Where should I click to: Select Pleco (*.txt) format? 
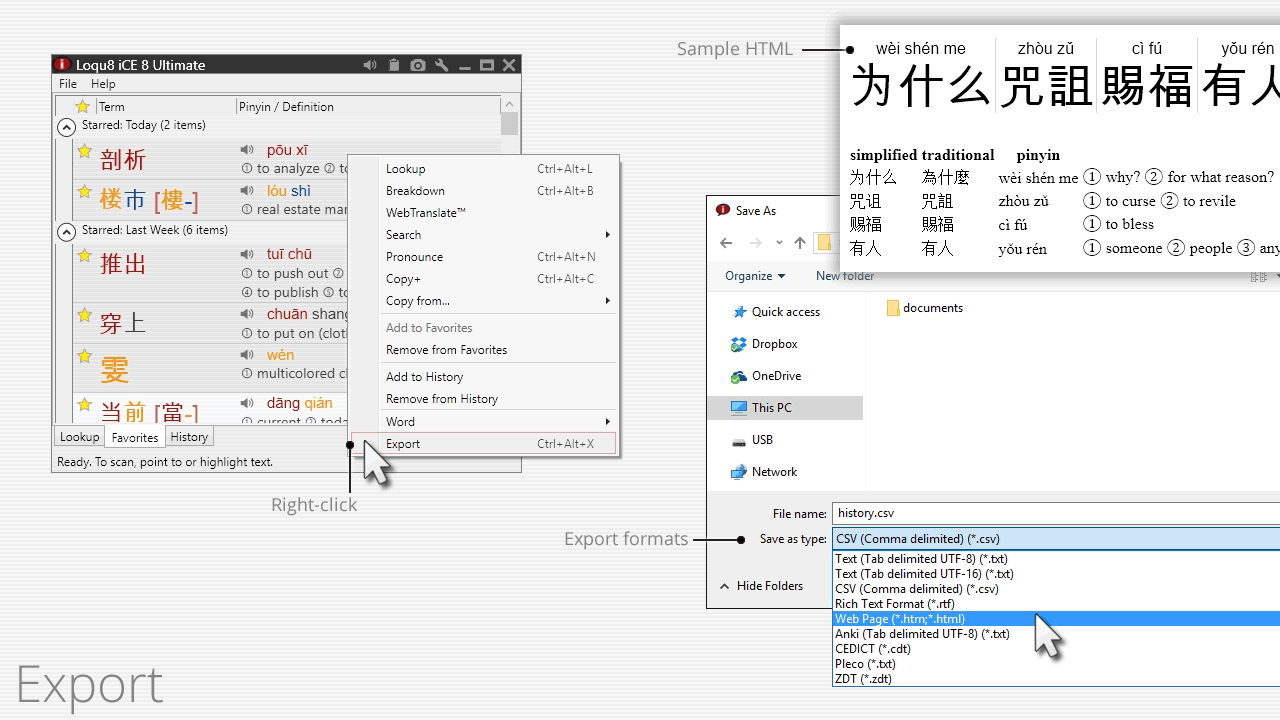[x=1057, y=664]
